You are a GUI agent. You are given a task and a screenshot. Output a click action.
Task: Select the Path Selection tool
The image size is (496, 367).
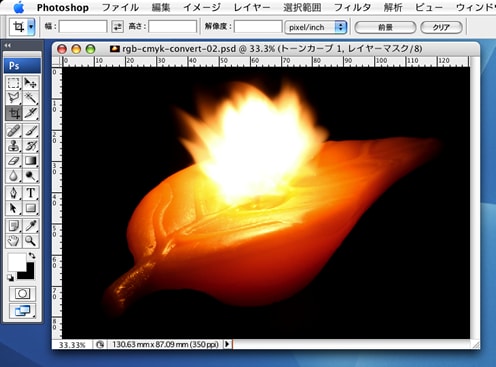pyautogui.click(x=14, y=208)
